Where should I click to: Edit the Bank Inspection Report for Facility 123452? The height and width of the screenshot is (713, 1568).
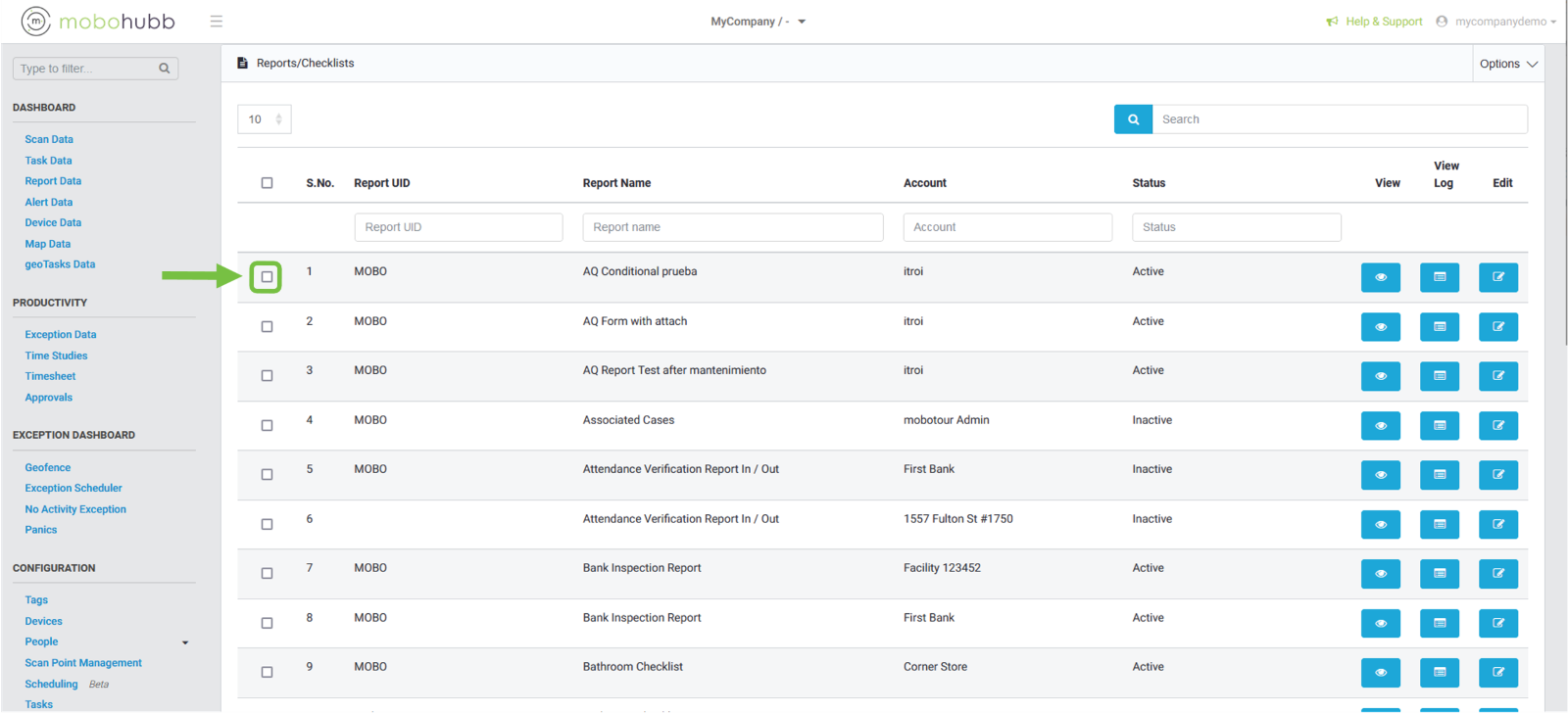[1497, 574]
